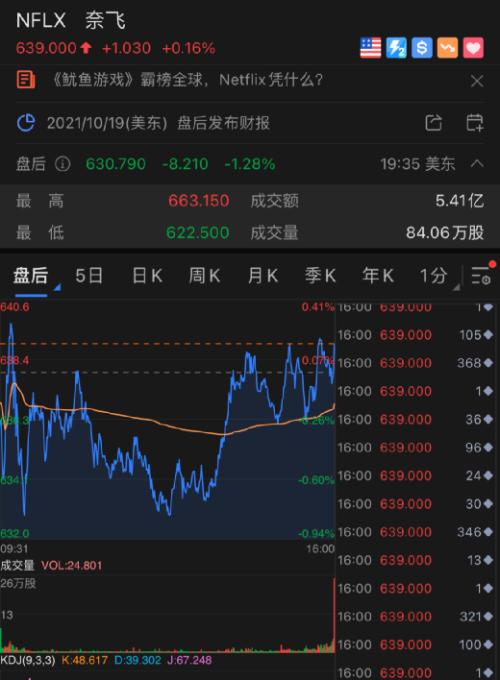Tap the trade row with volume 346
This screenshot has width=500, height=680.
415,532
